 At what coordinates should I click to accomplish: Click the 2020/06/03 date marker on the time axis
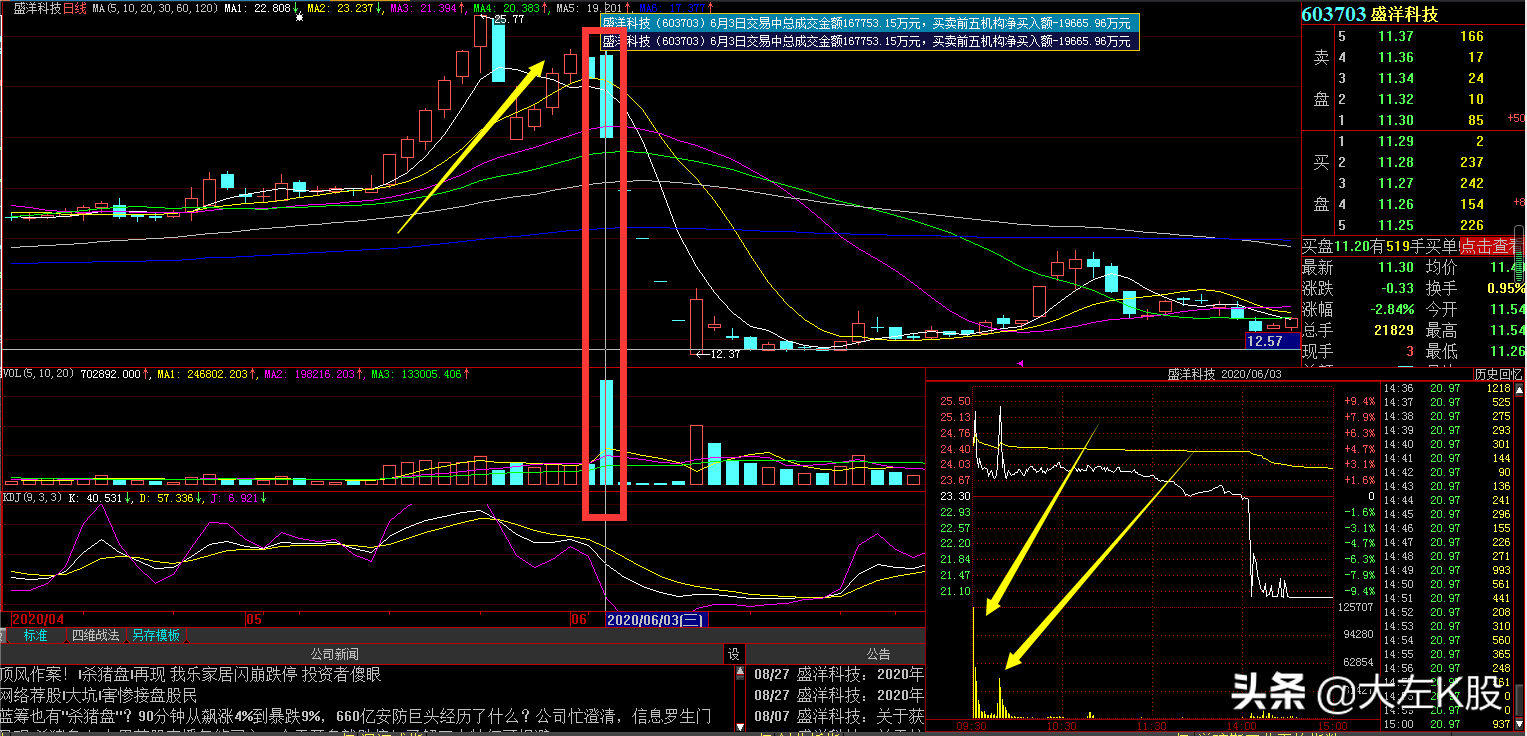(657, 620)
